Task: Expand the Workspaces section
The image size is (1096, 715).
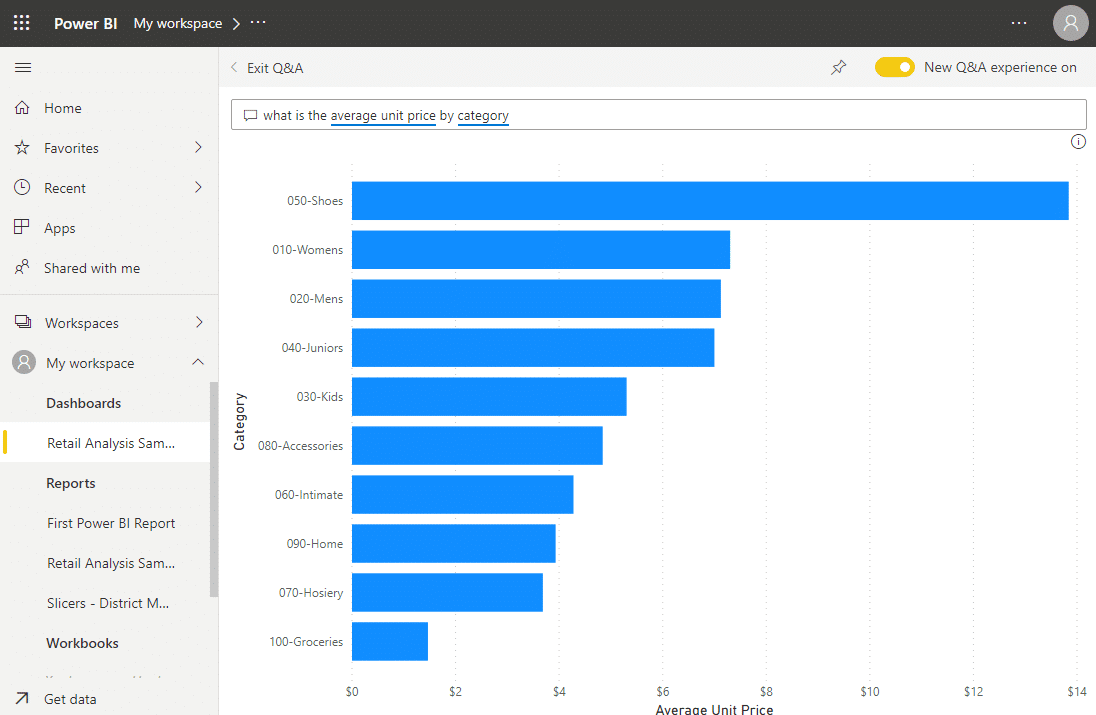Action: pos(201,322)
